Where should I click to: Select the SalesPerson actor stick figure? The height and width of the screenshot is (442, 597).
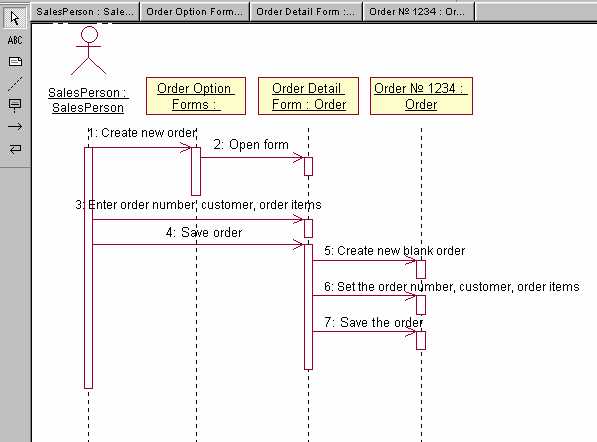pos(88,50)
